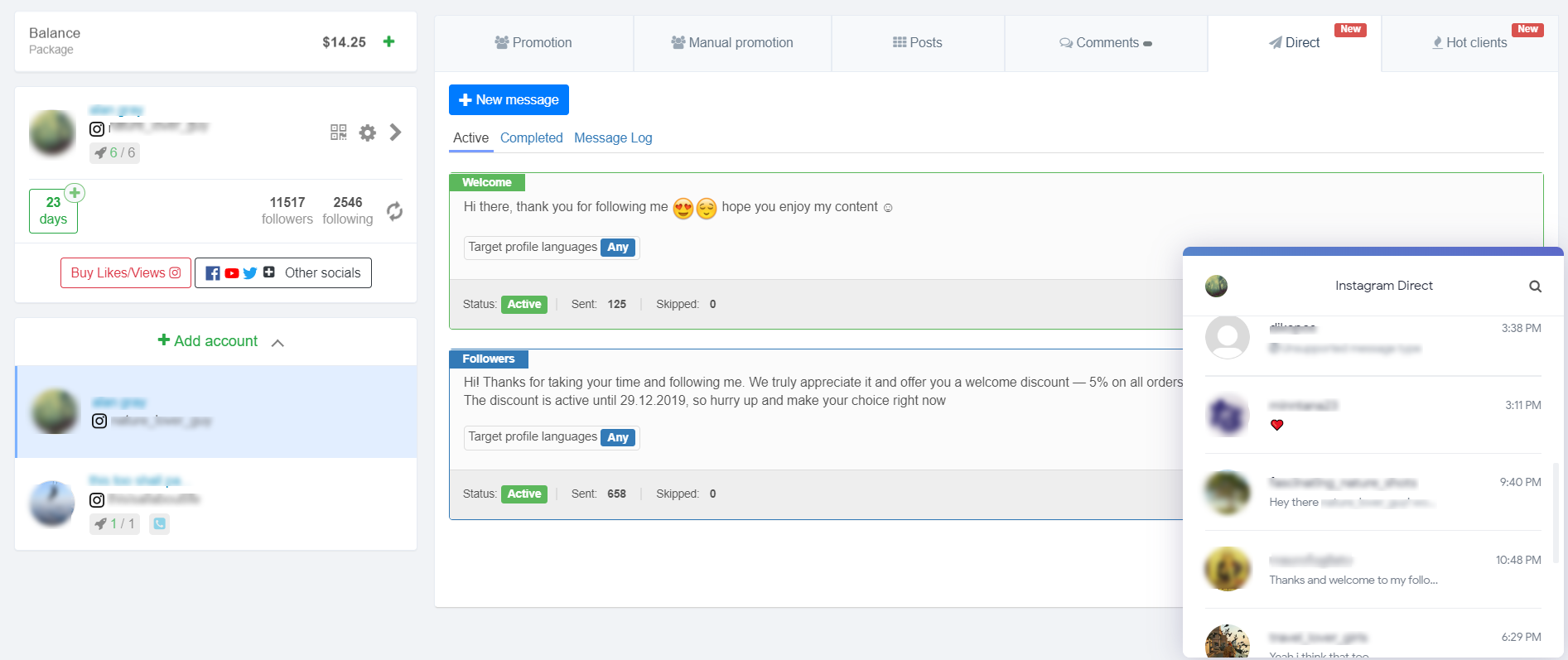Viewport: 1568px width, 660px height.
Task: Open the Message Log sub-tab
Action: (x=613, y=138)
